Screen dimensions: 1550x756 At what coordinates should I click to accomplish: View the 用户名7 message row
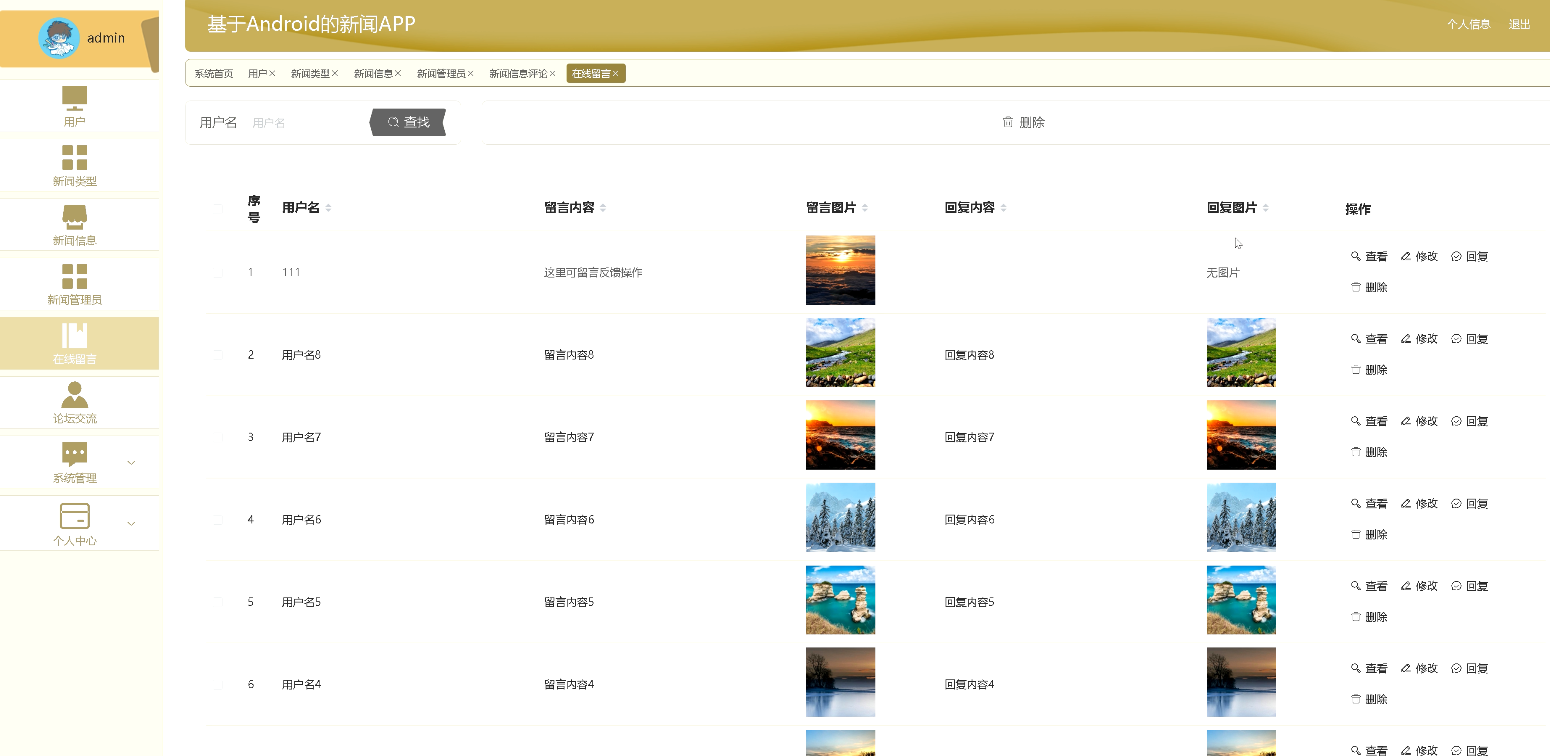(1369, 421)
